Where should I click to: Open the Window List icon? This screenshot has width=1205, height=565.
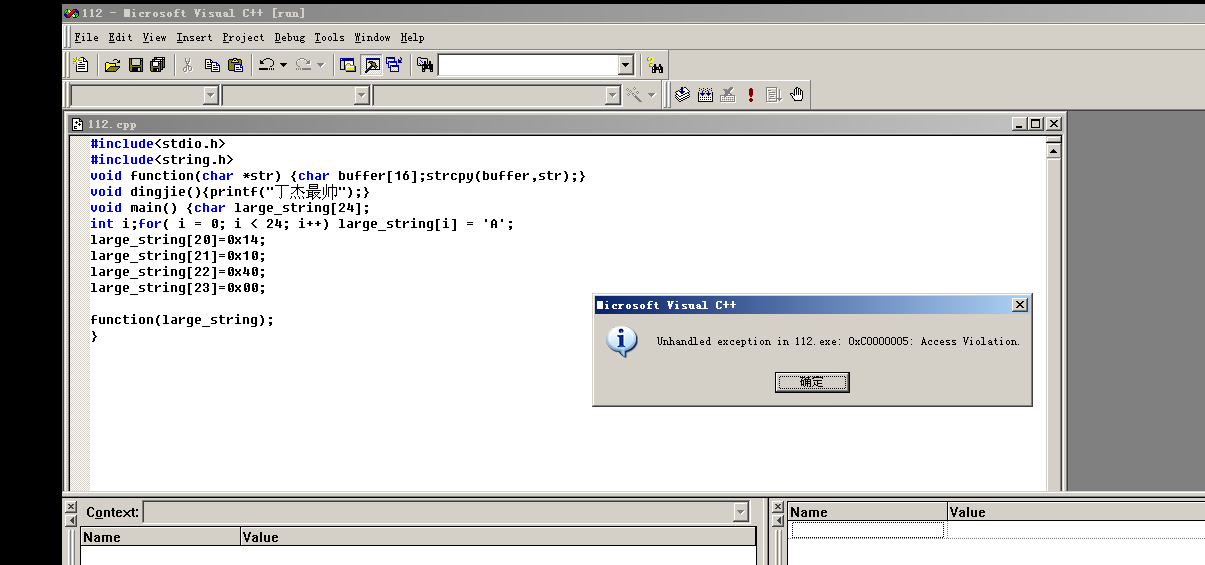click(394, 65)
